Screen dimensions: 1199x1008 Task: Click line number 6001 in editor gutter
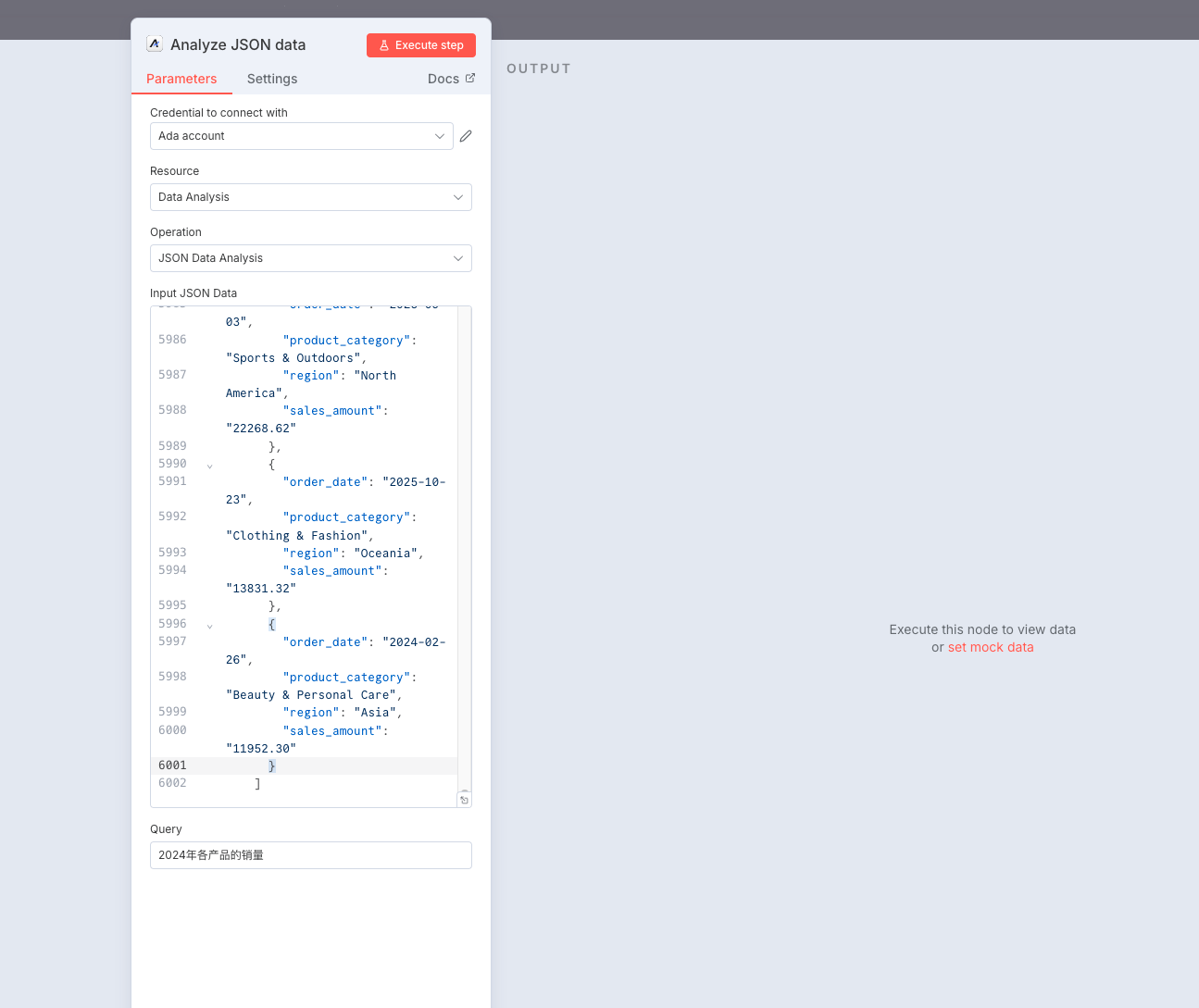pos(172,765)
